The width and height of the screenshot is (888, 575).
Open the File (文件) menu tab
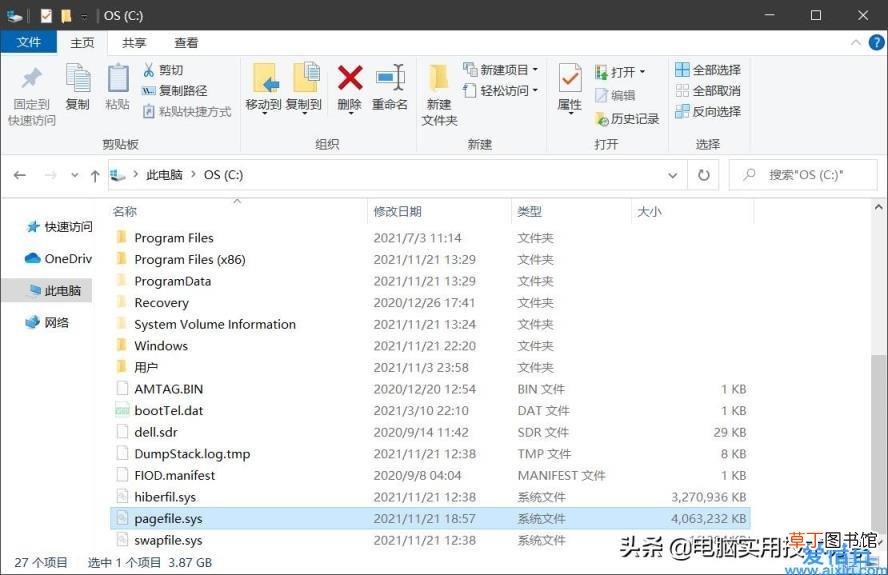click(28, 42)
